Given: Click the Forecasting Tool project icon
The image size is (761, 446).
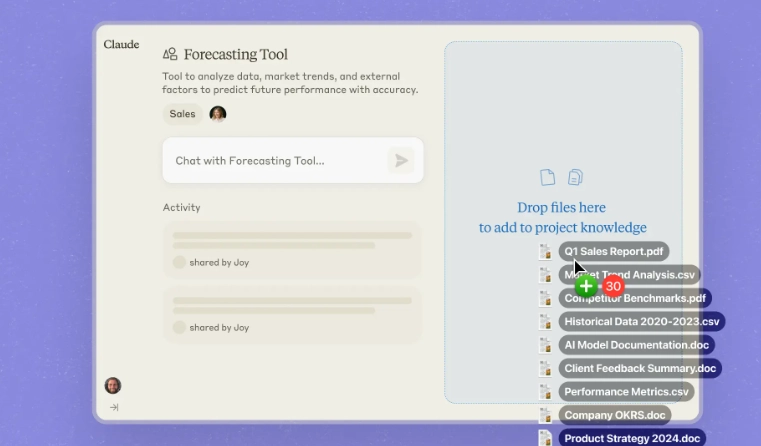Looking at the screenshot, I should tap(170, 54).
